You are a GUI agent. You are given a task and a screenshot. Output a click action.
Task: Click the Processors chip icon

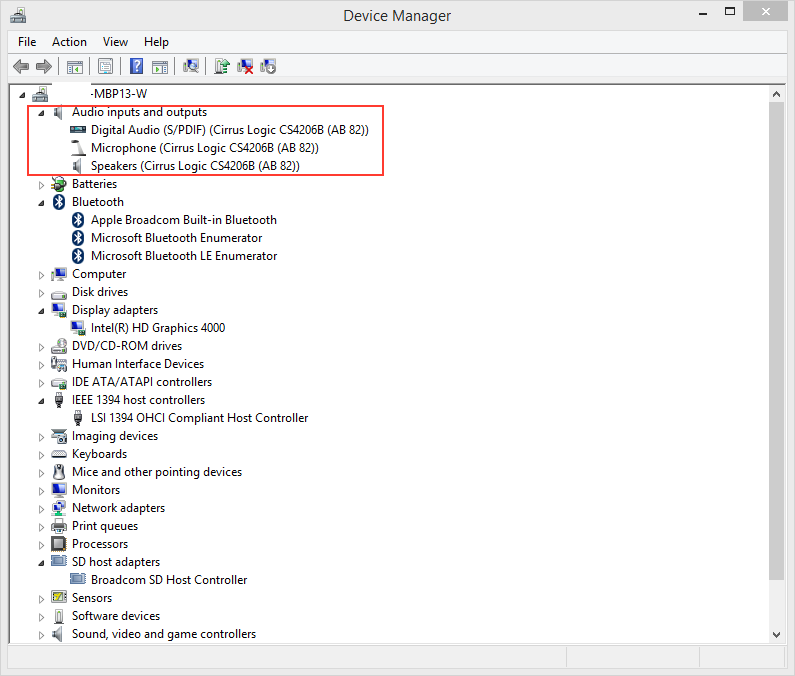click(x=59, y=544)
